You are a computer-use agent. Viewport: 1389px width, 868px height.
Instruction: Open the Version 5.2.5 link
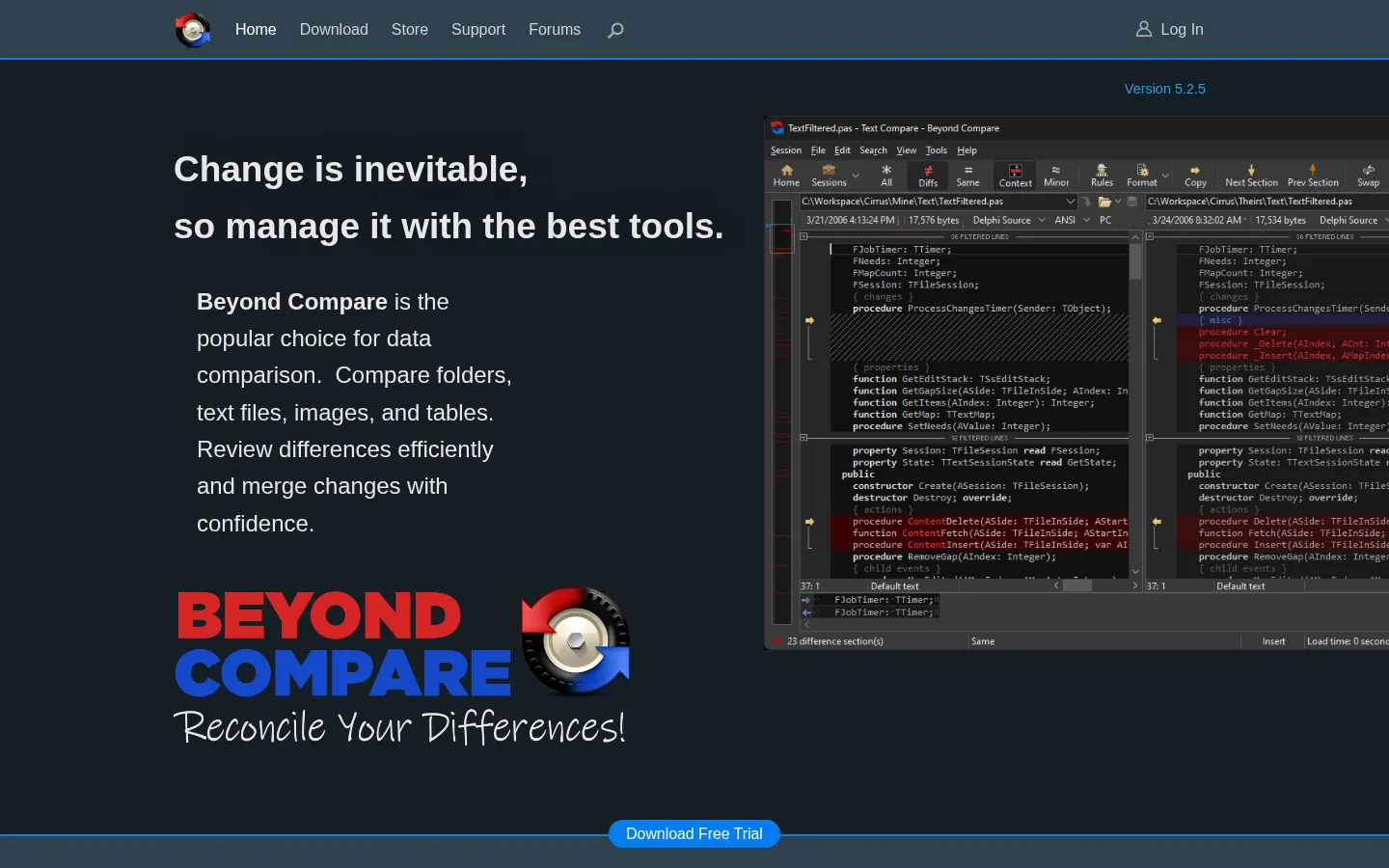1165,89
